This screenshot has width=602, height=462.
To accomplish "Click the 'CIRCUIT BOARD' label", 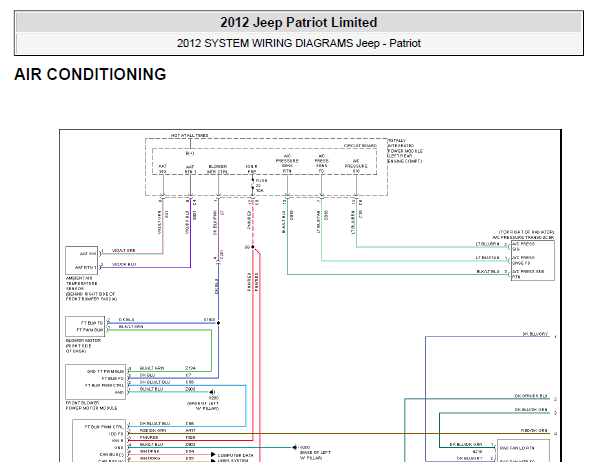I will pos(360,146).
